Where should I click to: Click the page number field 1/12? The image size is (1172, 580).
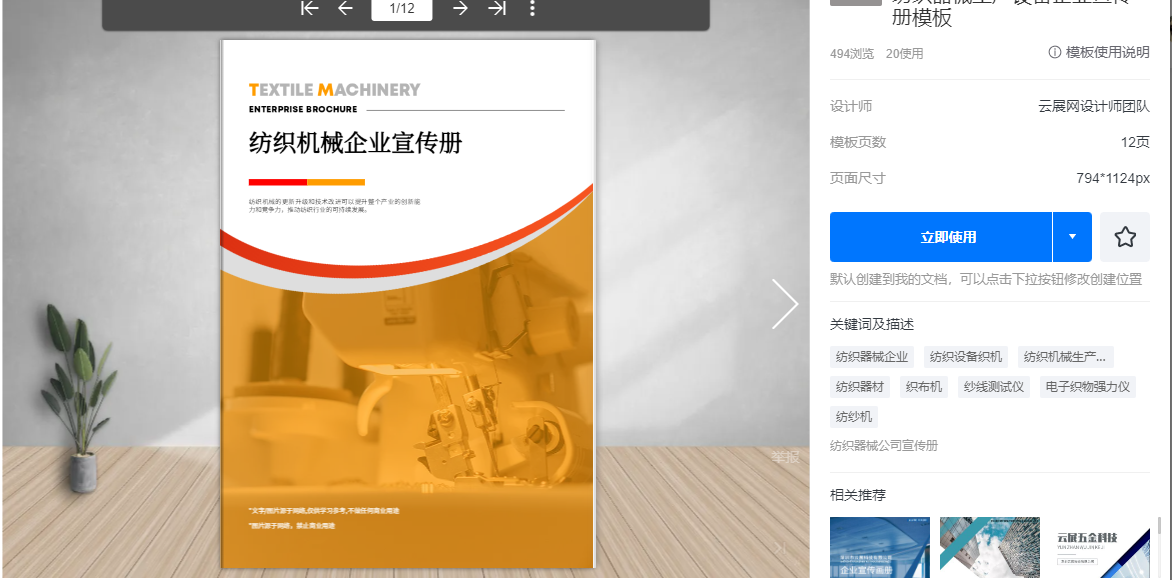pos(402,9)
